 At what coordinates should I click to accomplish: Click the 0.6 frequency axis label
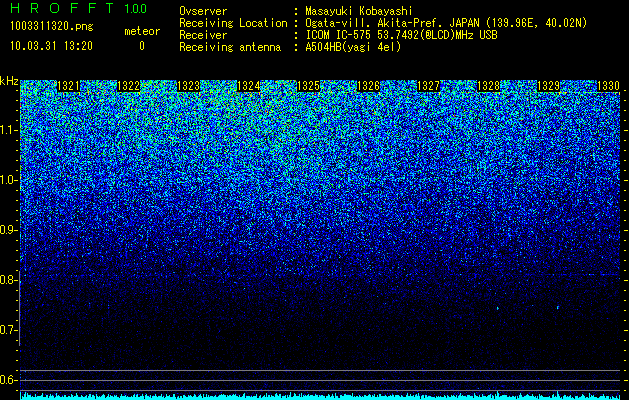(x=8, y=380)
